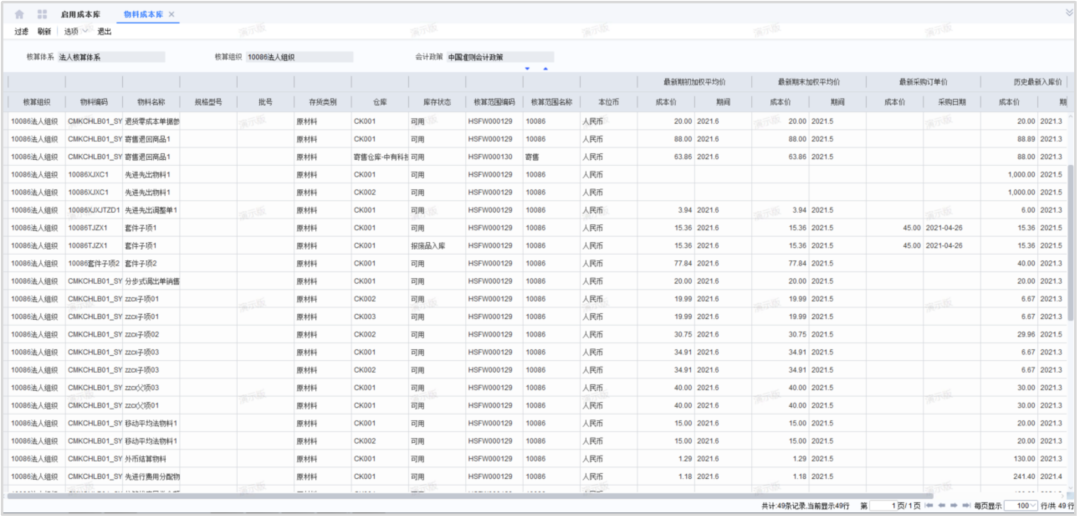Click the 退出 toolbar button
Screen dimensions: 1080x520
105,32
